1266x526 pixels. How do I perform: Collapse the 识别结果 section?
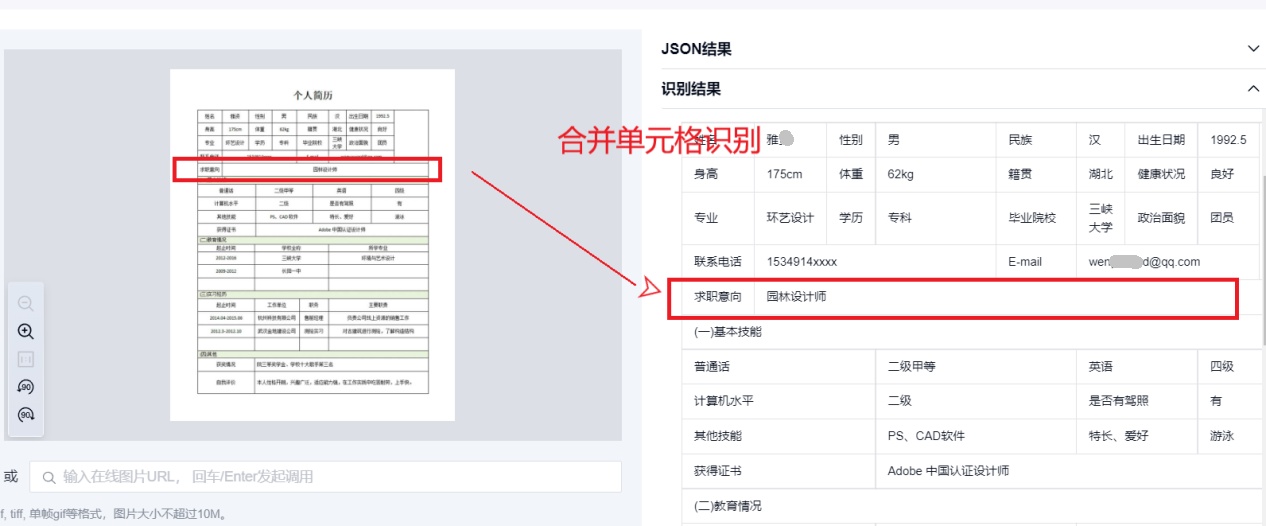pyautogui.click(x=1253, y=89)
